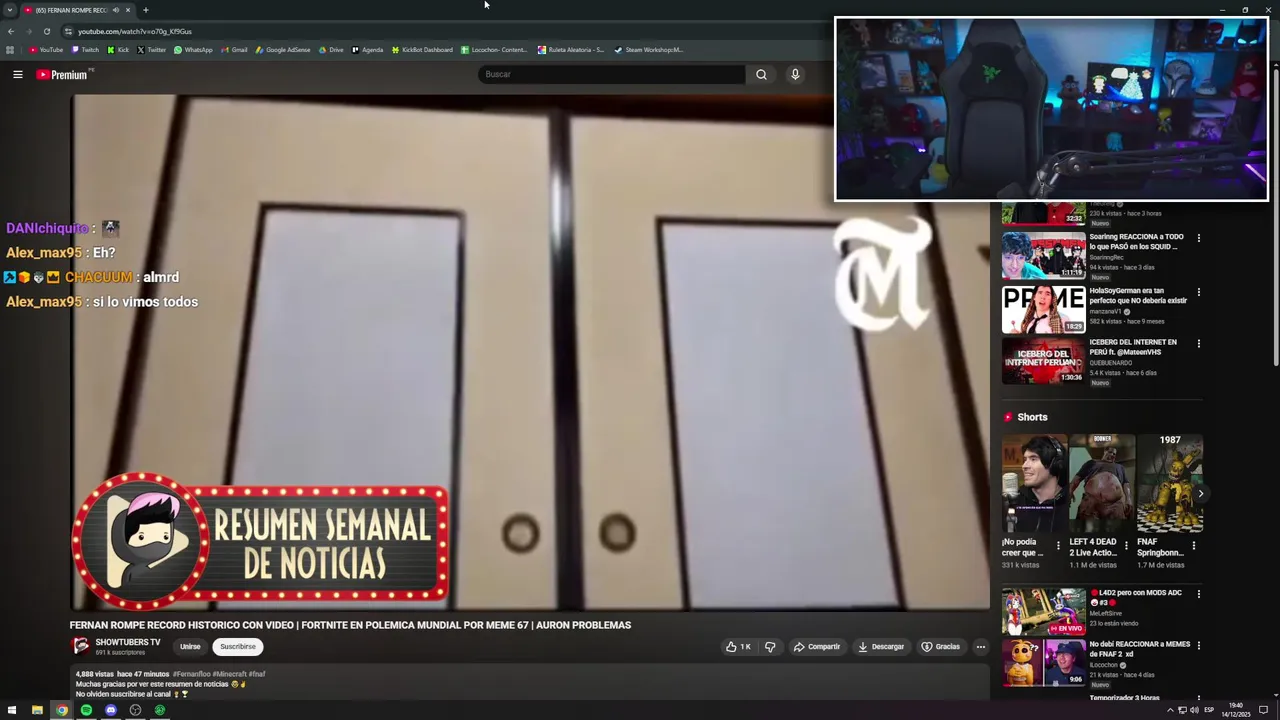Open FNAF Springbonnie short thumbnail
The image size is (1280, 720).
[x=1169, y=484]
